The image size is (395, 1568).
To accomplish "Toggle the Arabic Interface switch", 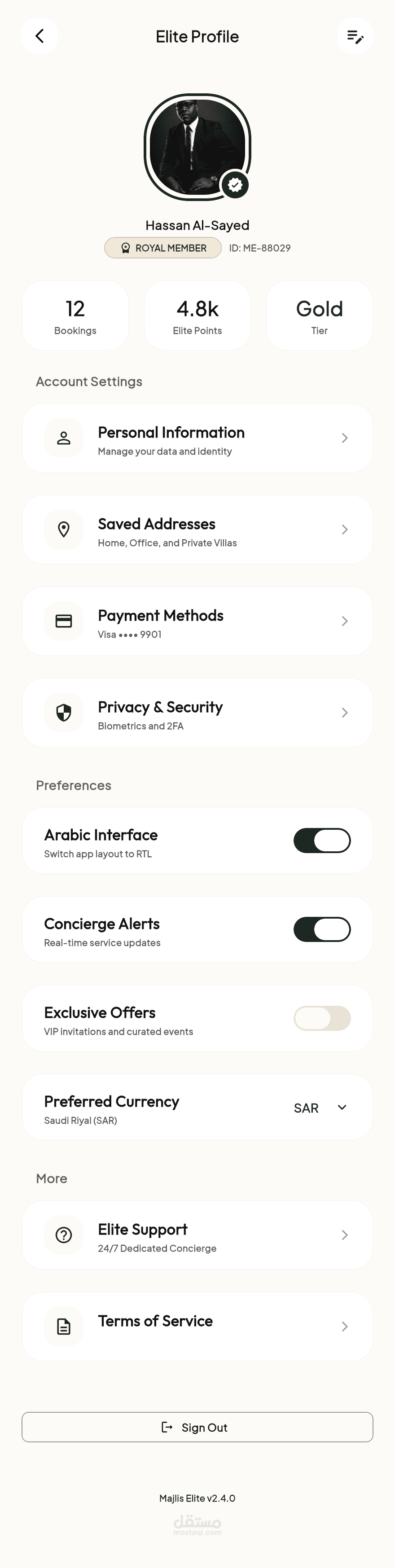I will [322, 841].
